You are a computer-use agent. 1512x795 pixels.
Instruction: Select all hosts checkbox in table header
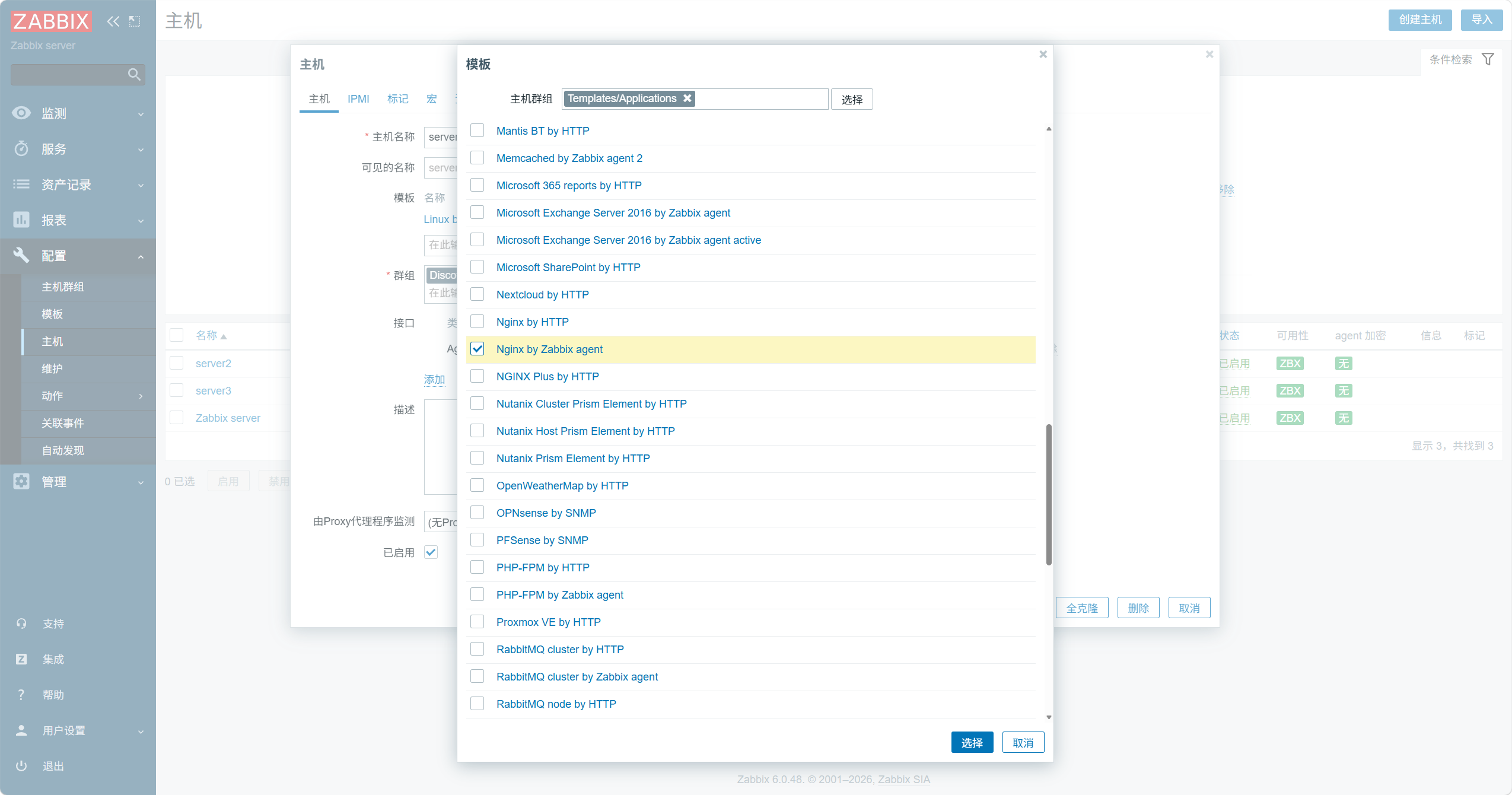click(176, 335)
